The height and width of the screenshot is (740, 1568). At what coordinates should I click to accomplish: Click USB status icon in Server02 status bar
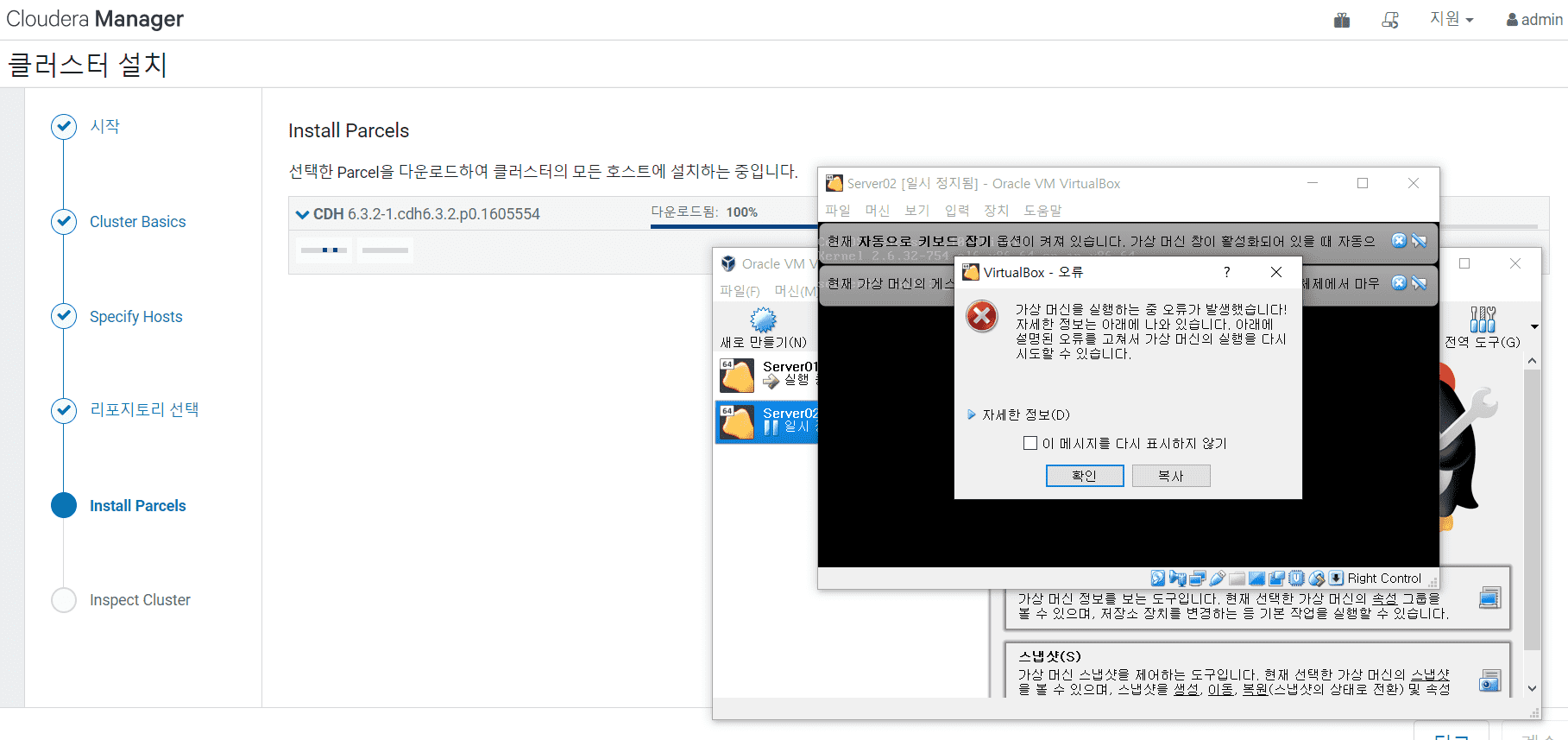tap(1218, 579)
